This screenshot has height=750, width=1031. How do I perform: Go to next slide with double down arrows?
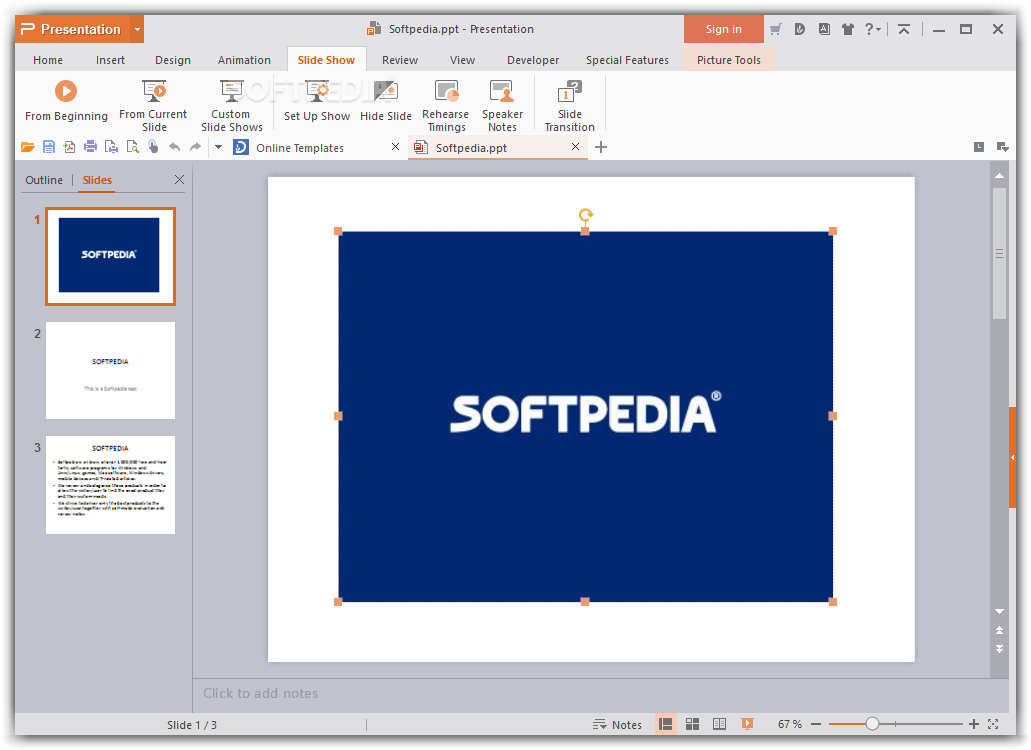click(x=999, y=649)
